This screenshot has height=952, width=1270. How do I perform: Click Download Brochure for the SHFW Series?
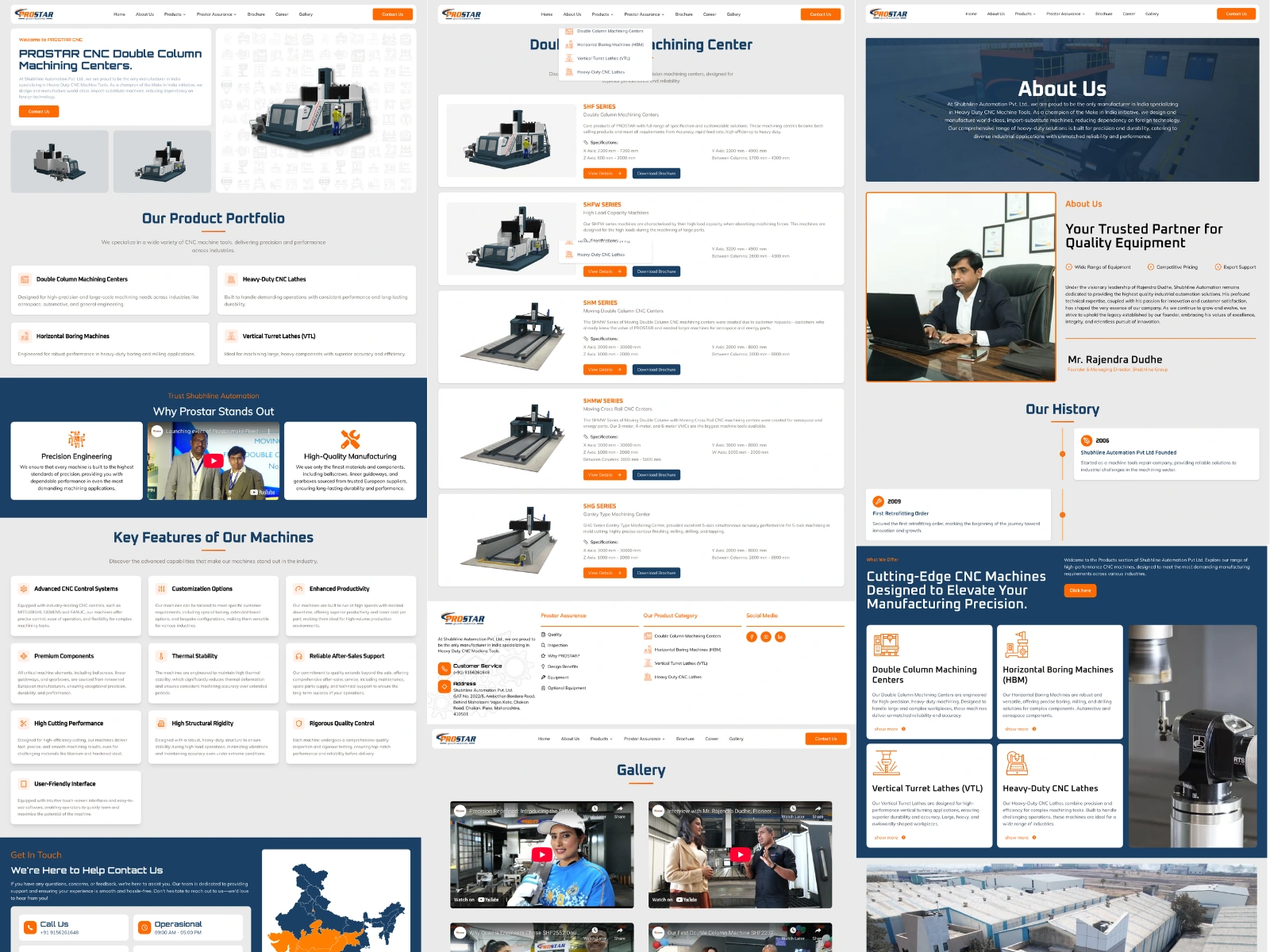pos(656,271)
